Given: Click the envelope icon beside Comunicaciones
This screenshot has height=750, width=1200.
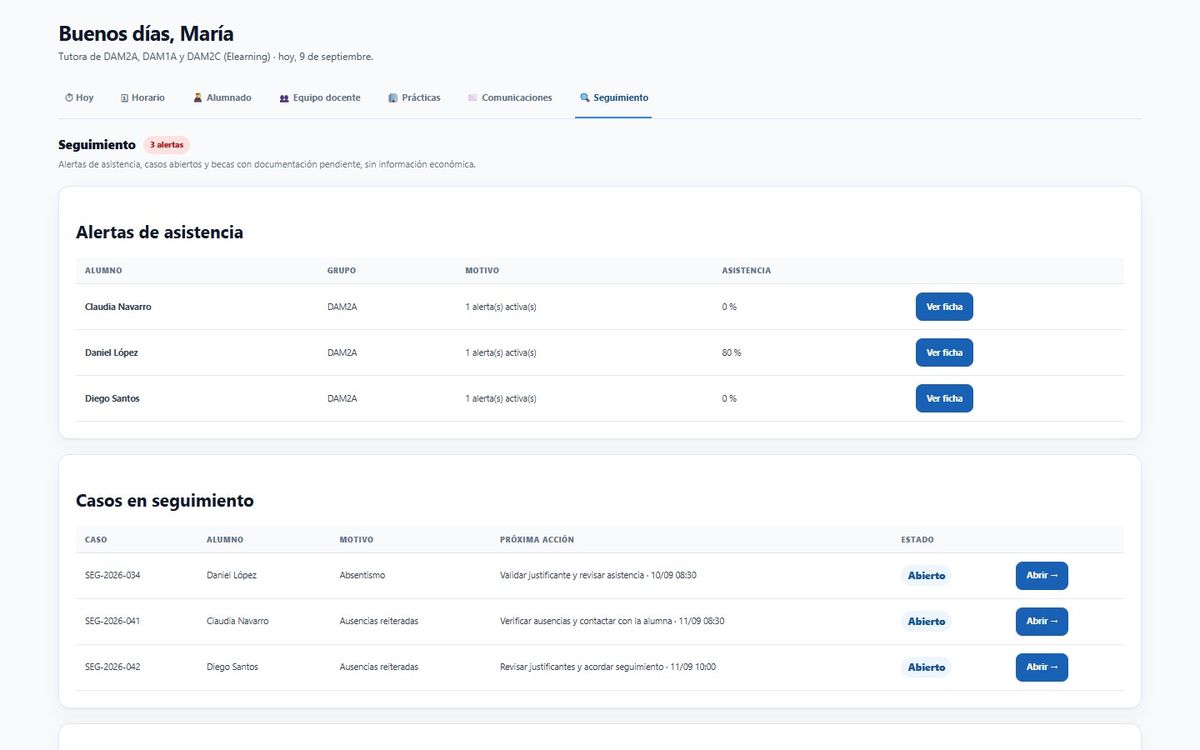Looking at the screenshot, I should (473, 98).
